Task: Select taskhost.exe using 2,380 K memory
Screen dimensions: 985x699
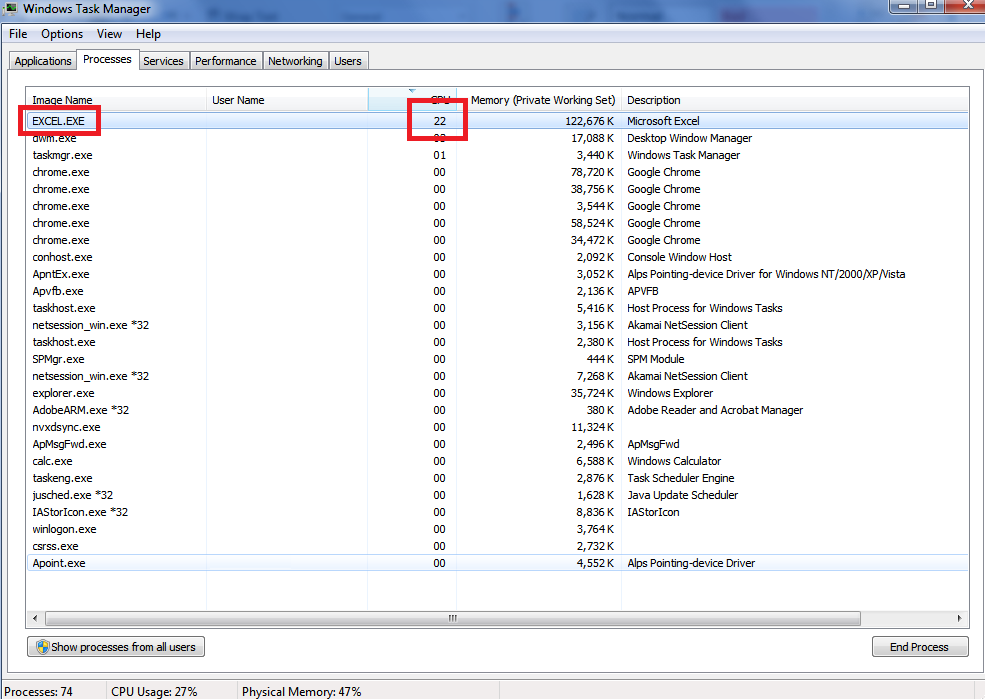Action: point(497,342)
